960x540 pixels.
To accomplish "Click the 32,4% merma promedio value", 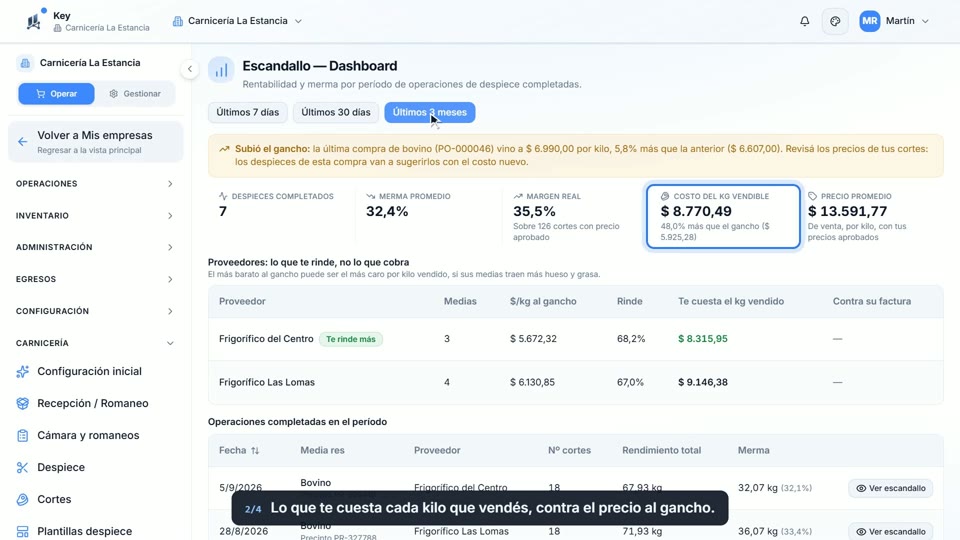I will click(387, 211).
